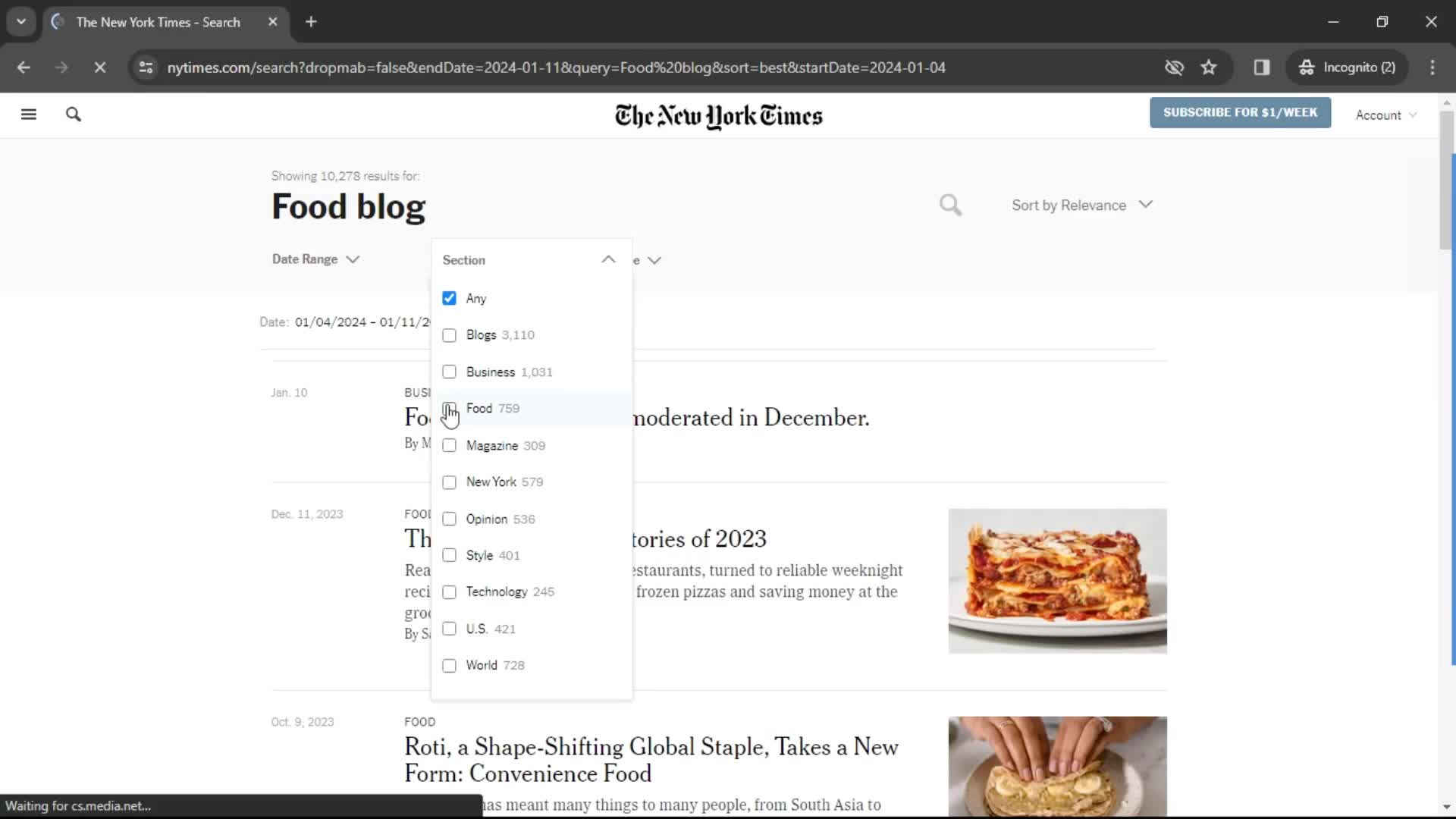
Task: Close the New York Times Search tab
Action: click(273, 22)
